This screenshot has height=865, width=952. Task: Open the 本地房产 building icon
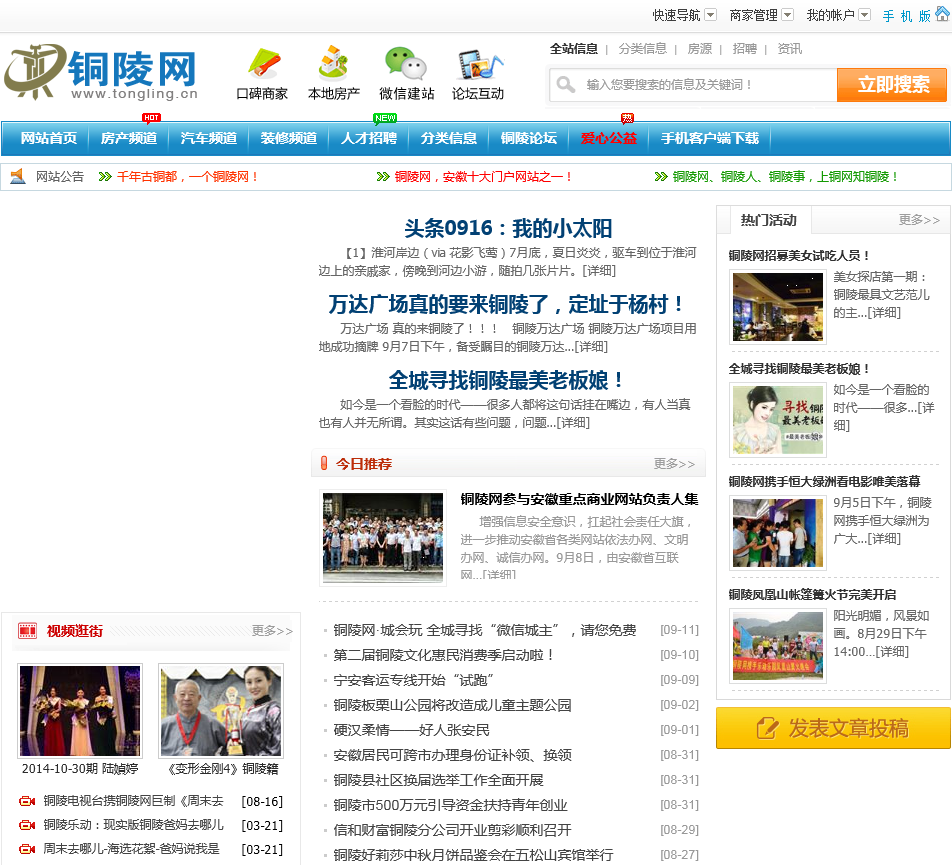point(333,63)
